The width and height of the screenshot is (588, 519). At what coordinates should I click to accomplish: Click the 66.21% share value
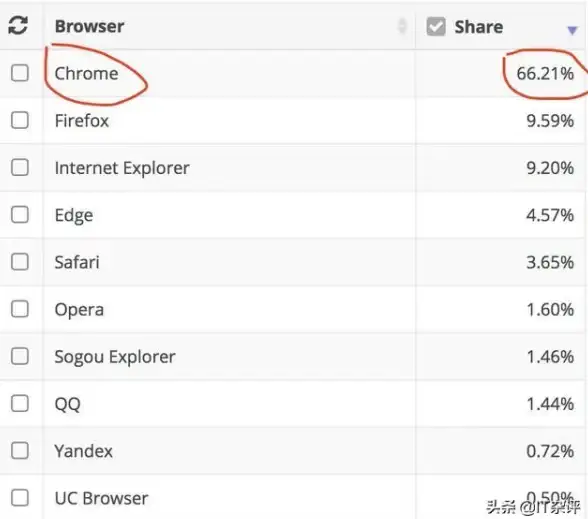(545, 74)
